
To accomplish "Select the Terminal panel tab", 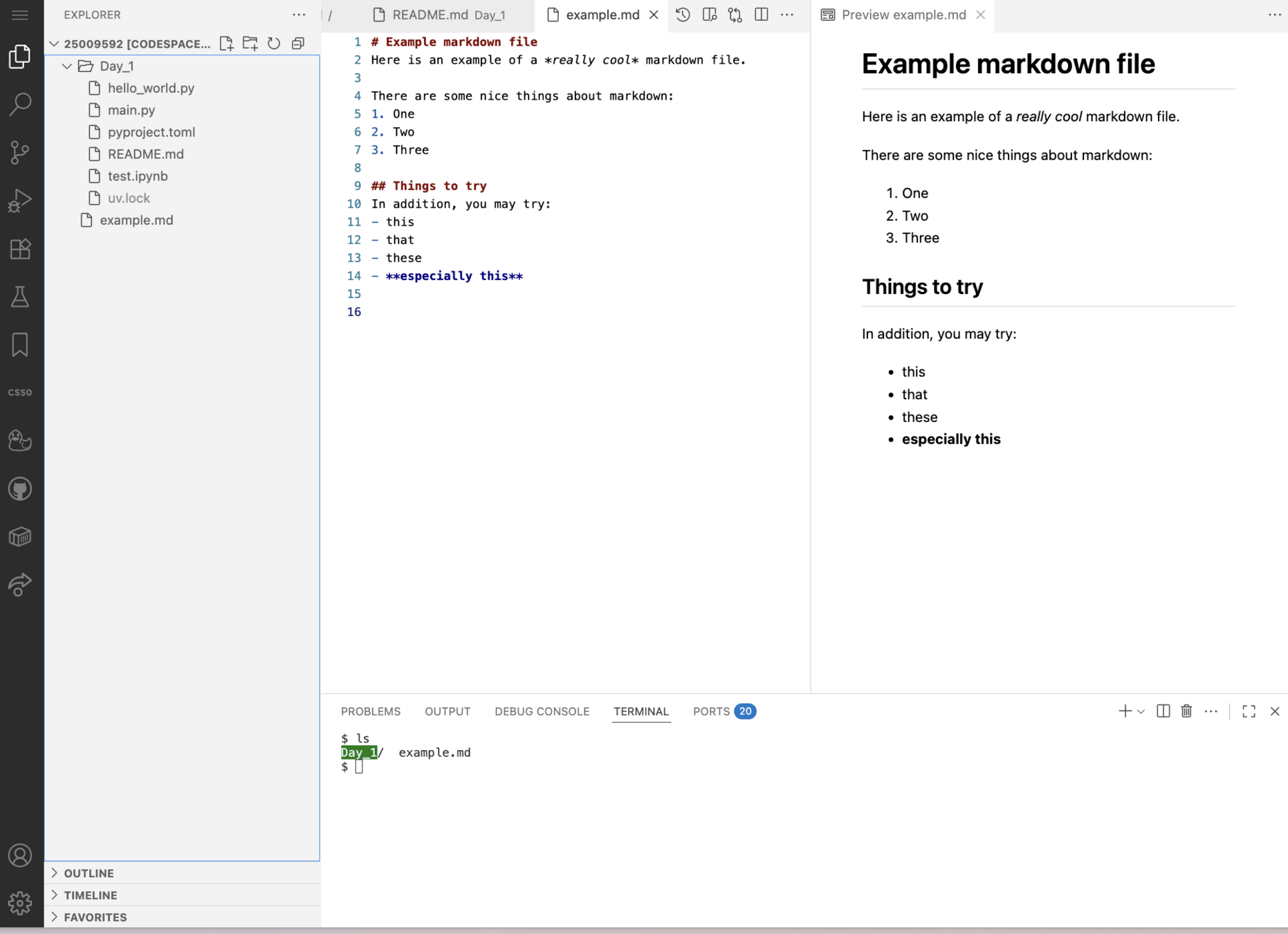I will click(x=641, y=711).
